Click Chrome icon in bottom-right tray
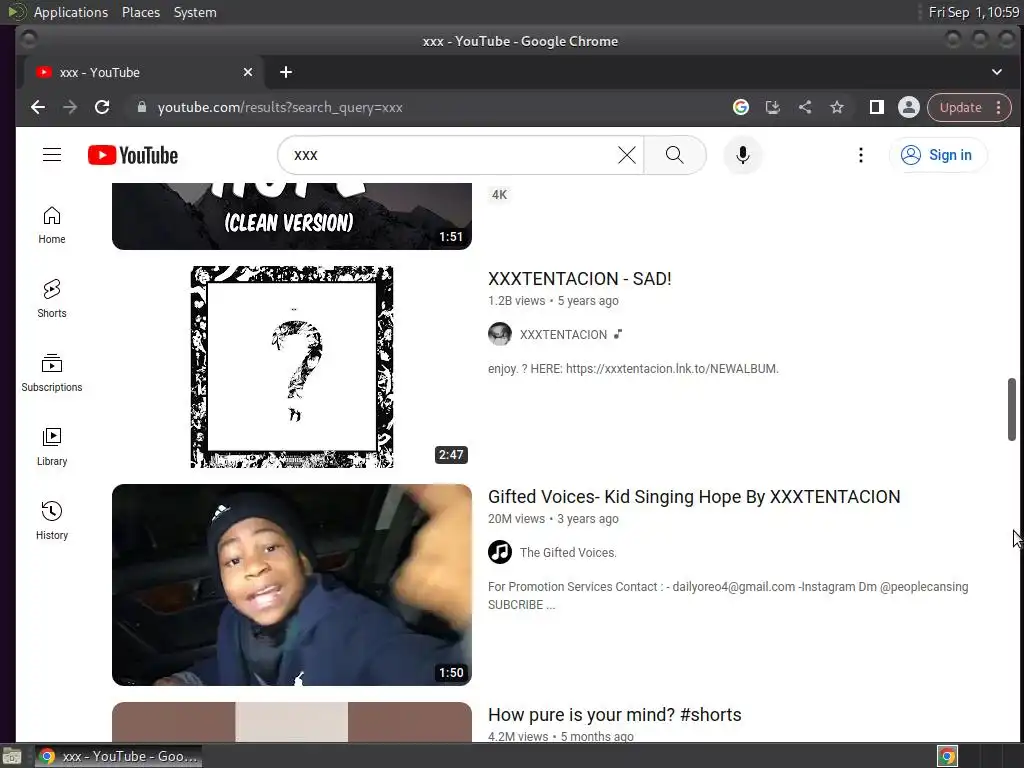The width and height of the screenshot is (1024, 768). click(948, 756)
